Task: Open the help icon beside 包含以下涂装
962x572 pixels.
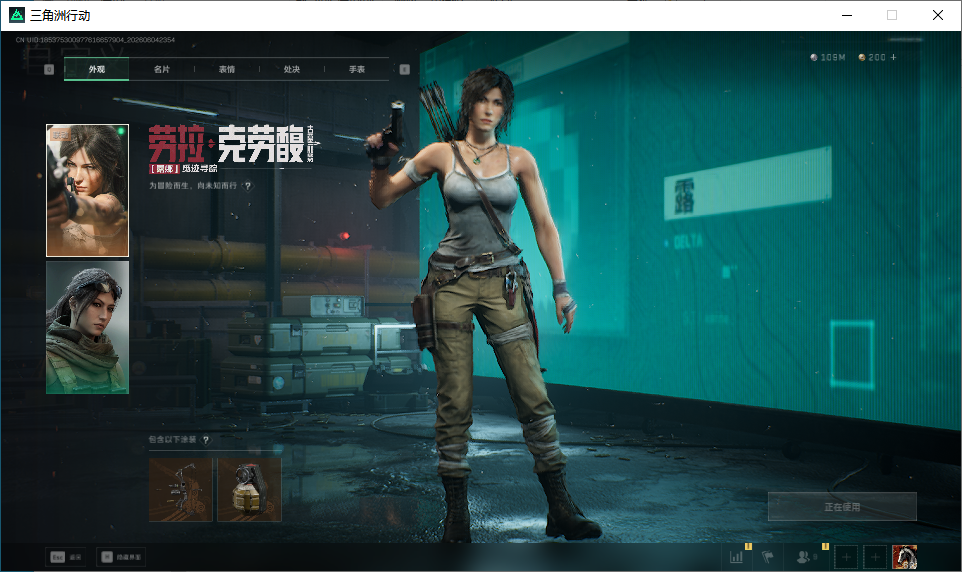Action: [x=206, y=439]
